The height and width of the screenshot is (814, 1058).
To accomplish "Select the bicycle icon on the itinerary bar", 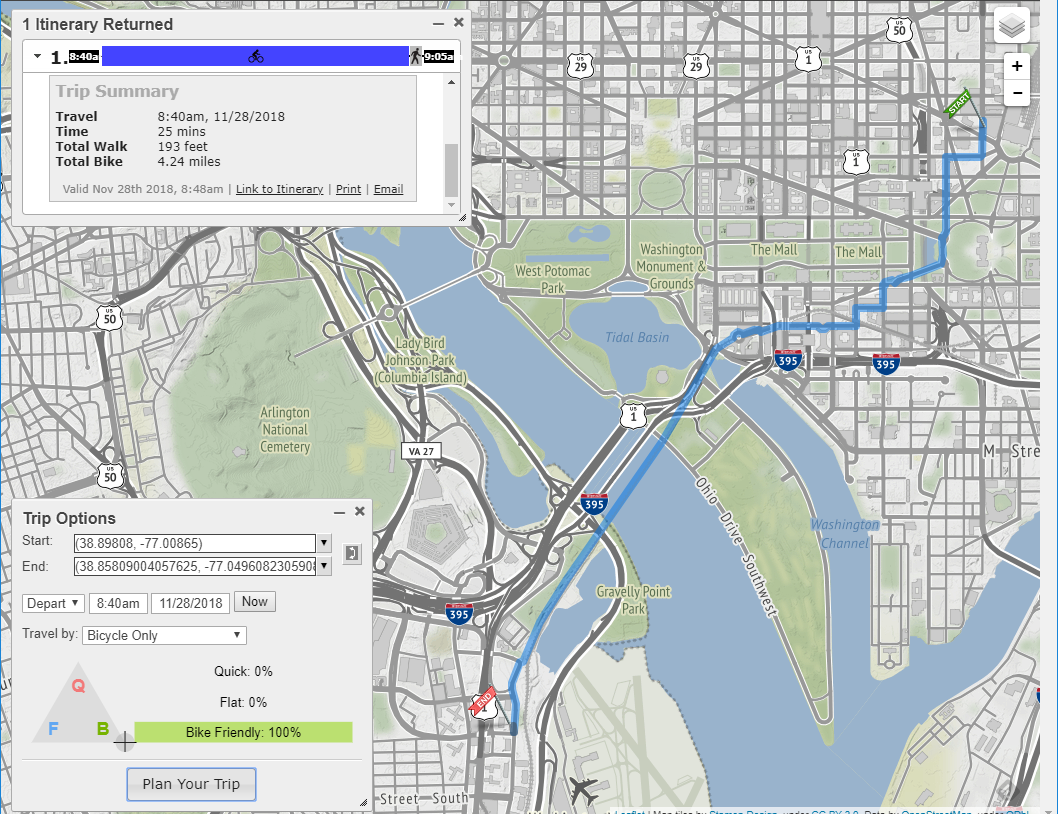I will point(255,57).
